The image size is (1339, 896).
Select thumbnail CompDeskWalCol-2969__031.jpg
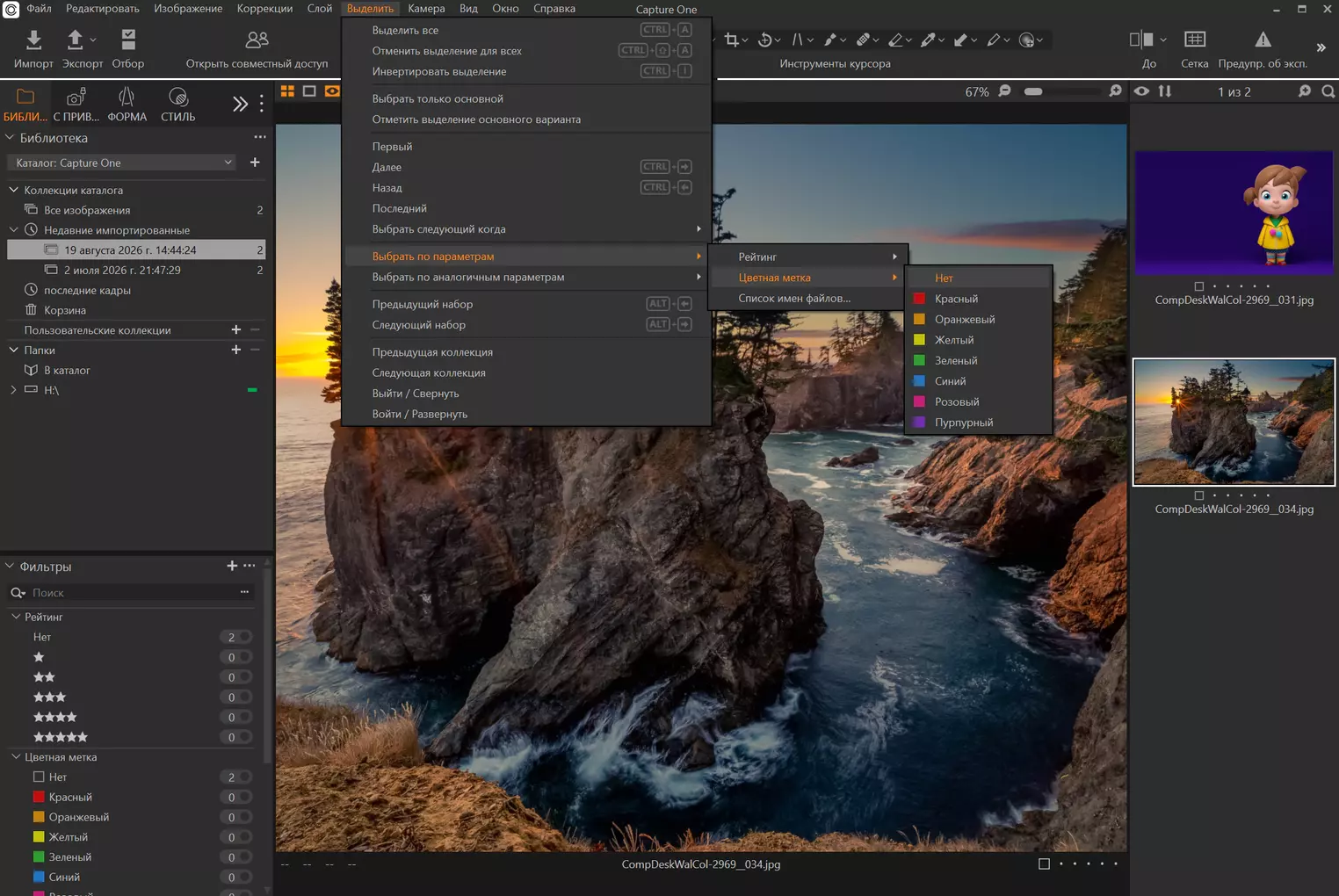pos(1234,213)
